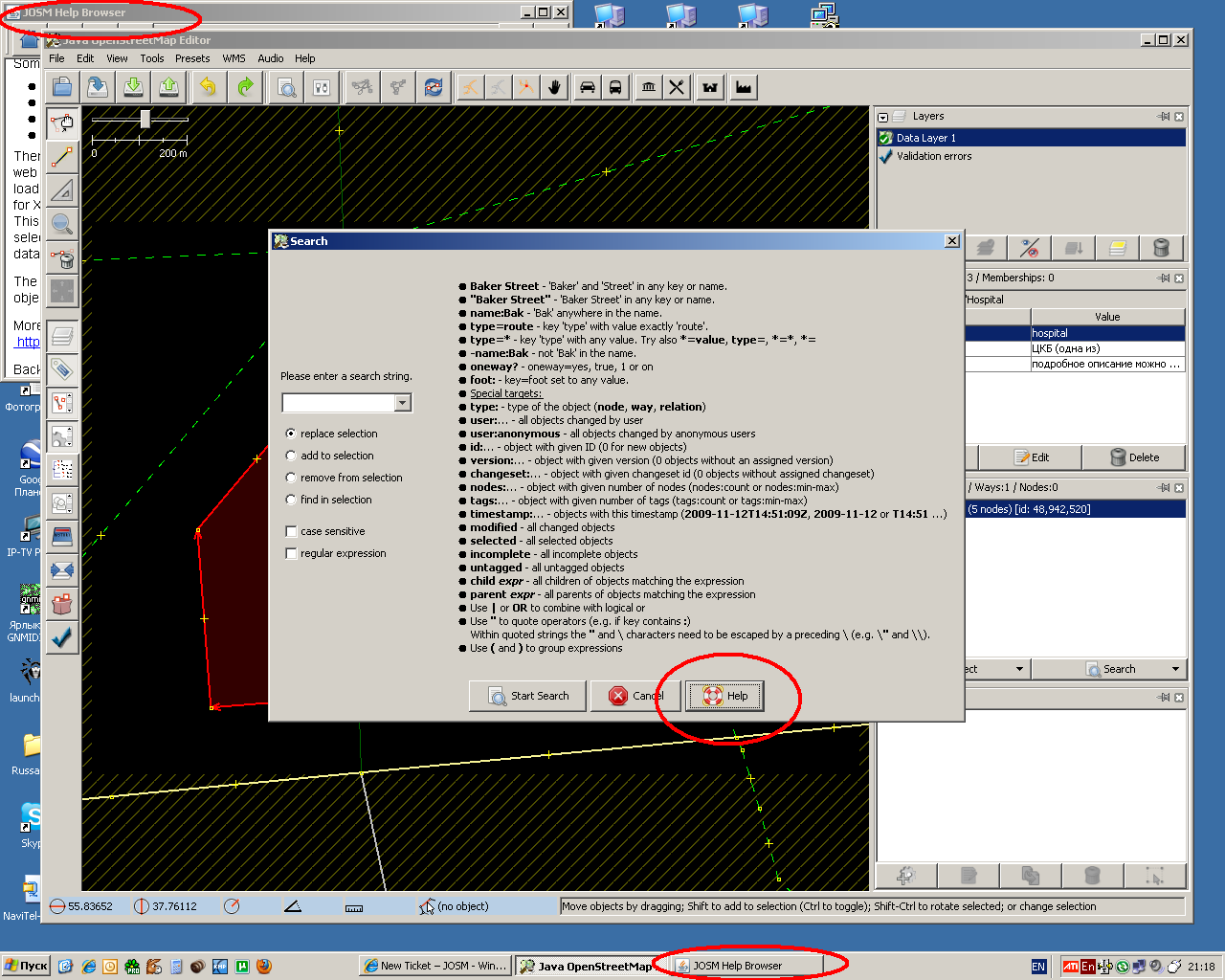Tick the 'regular expression' checkbox

[x=291, y=553]
